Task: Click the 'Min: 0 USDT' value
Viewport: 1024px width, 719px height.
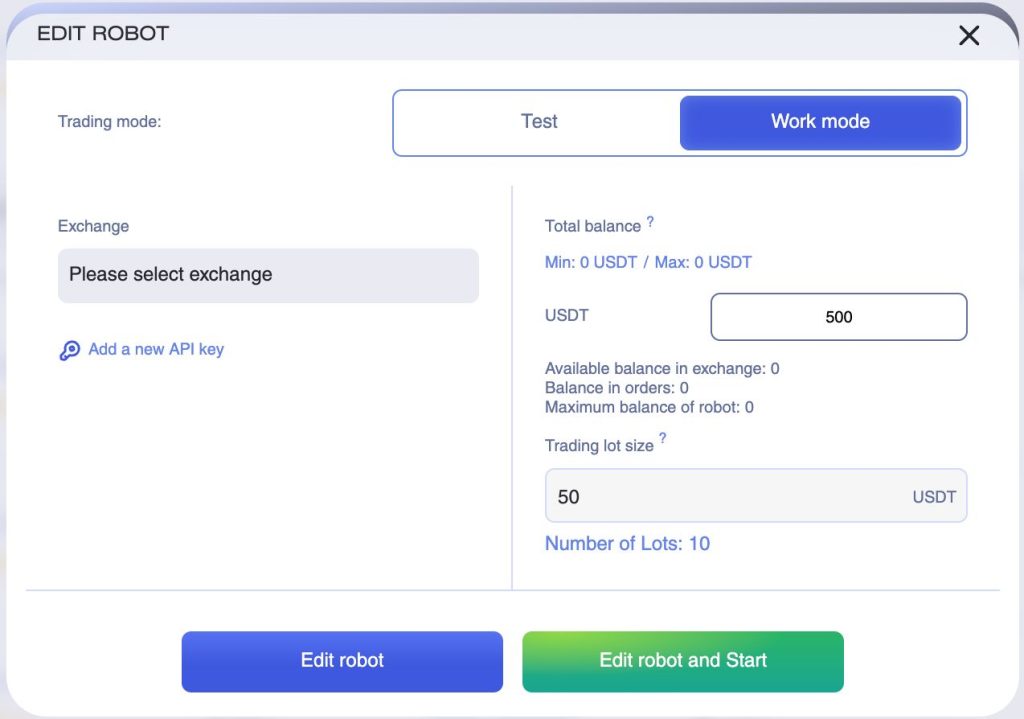Action: [591, 263]
